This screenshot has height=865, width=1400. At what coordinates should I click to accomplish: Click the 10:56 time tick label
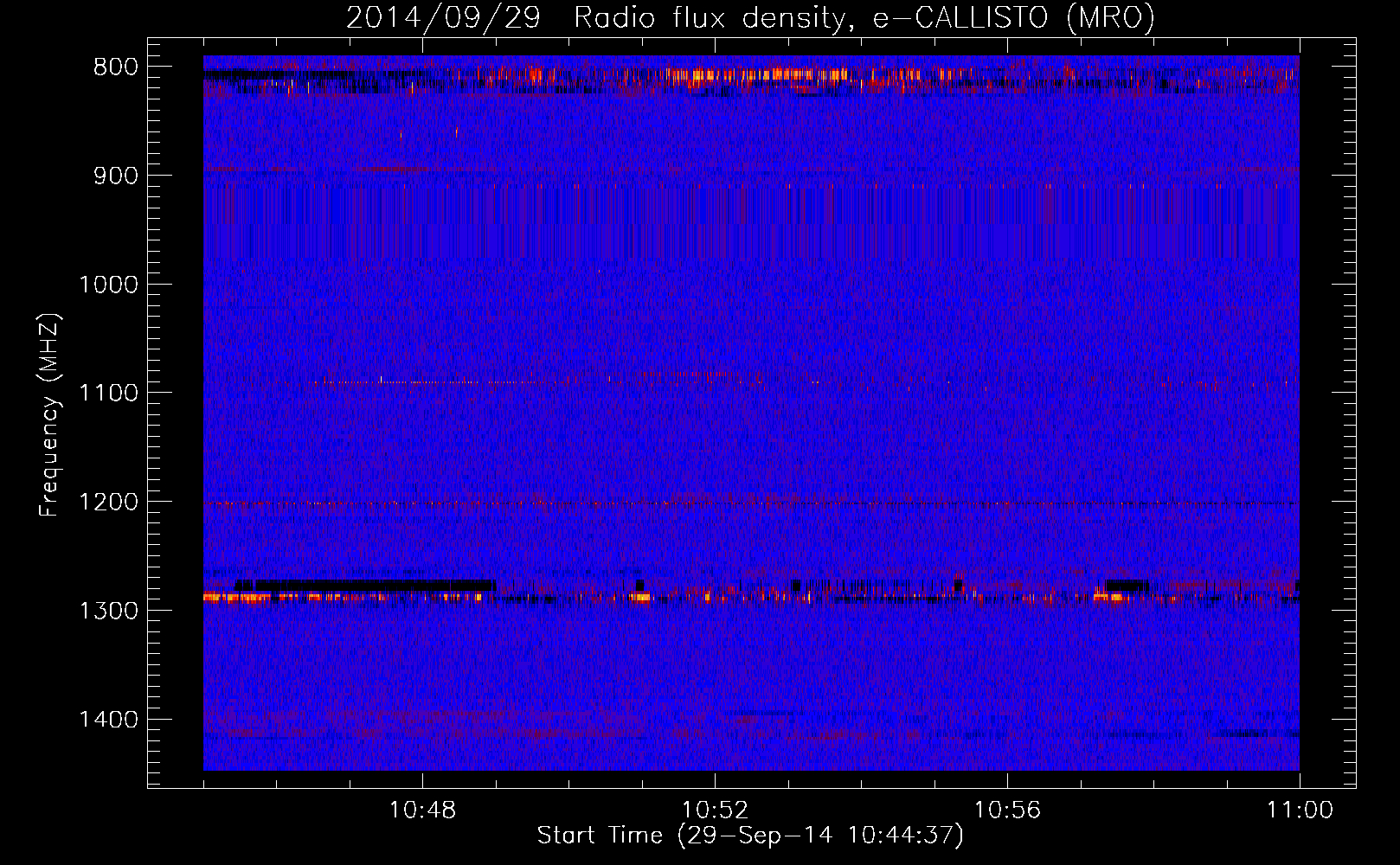[1007, 811]
